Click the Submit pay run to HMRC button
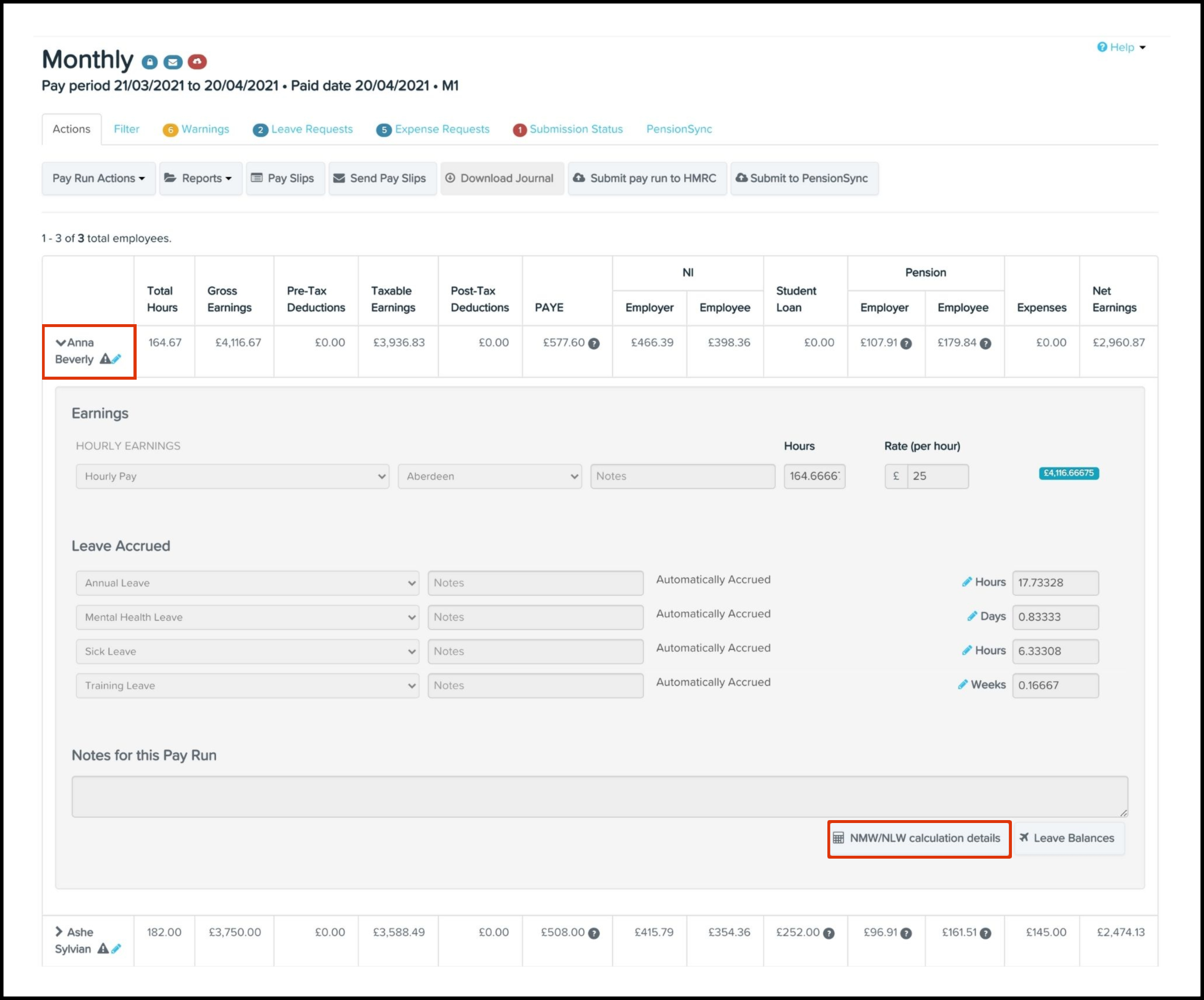Image resolution: width=1204 pixels, height=1000 pixels. point(647,178)
